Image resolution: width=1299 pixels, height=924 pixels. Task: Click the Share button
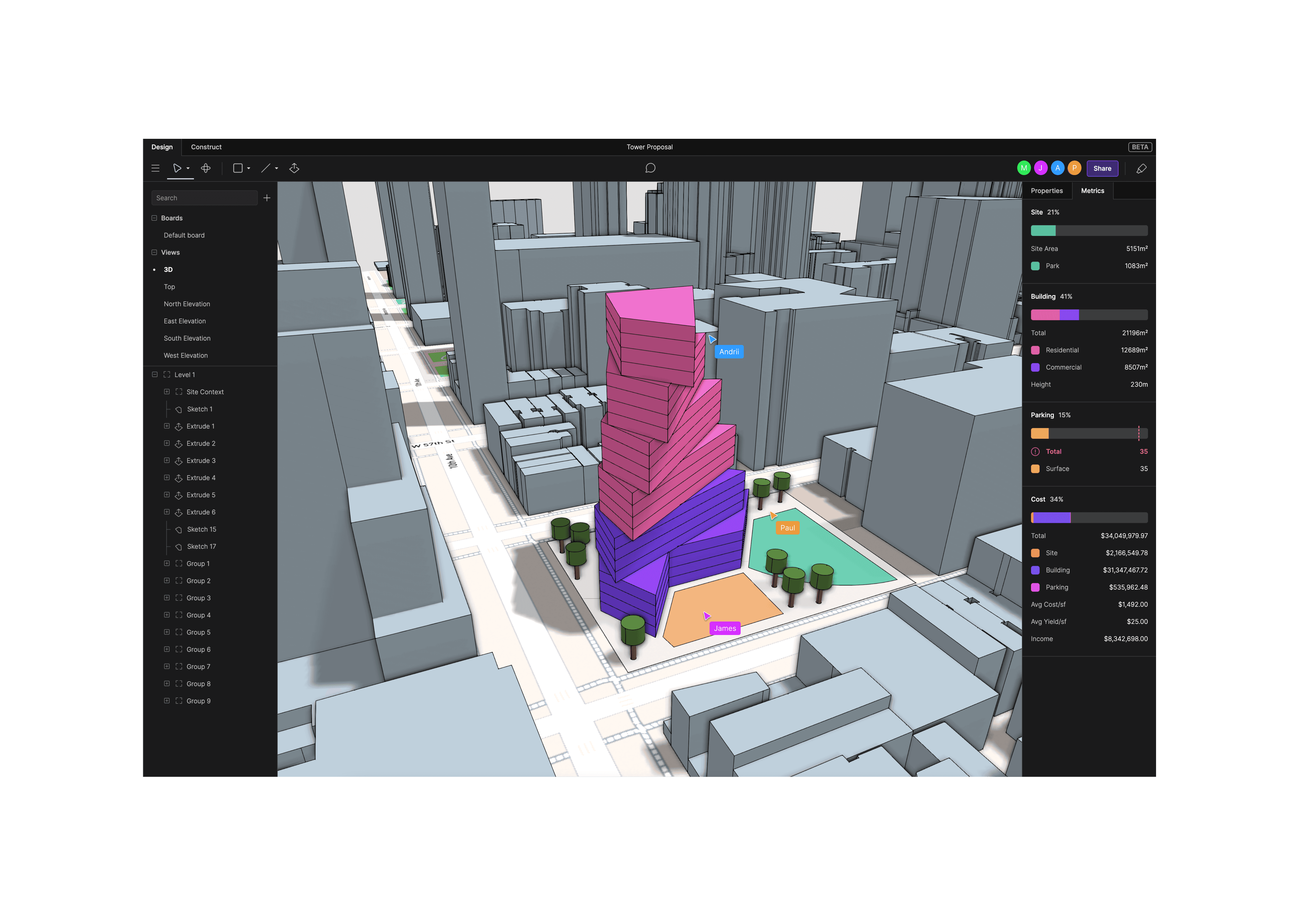point(1102,168)
